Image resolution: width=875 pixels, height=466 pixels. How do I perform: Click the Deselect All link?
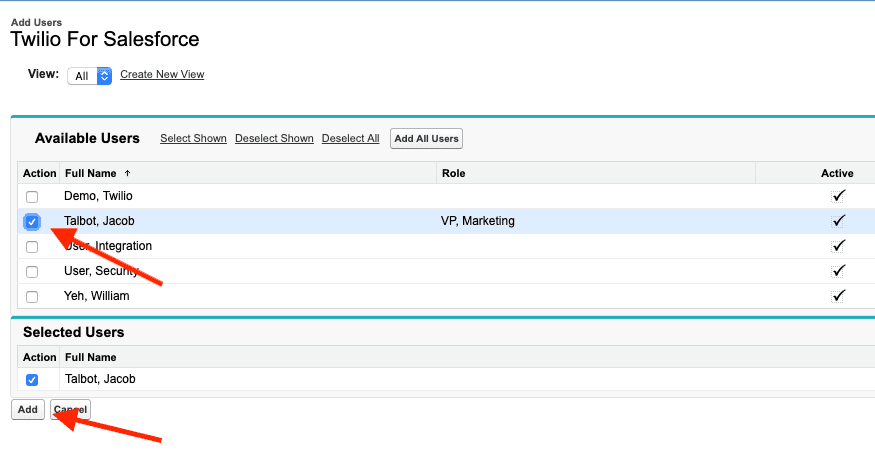pos(350,139)
